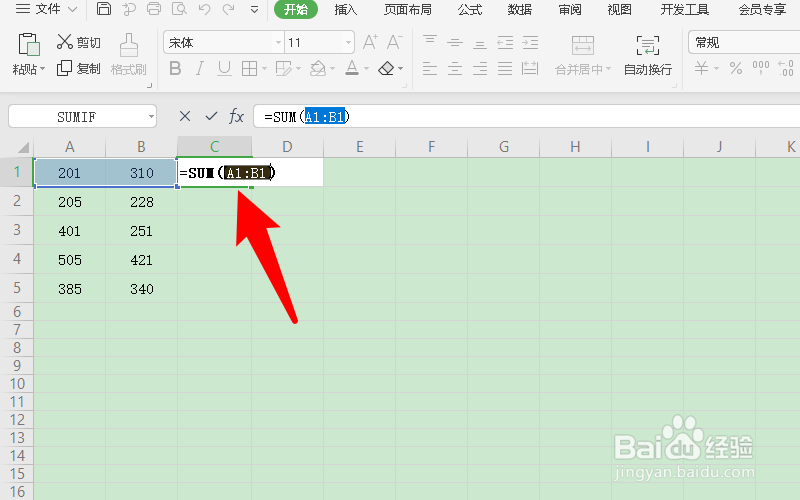The width and height of the screenshot is (800, 500).
Task: Confirm formula with the checkmark button
Action: tap(211, 116)
